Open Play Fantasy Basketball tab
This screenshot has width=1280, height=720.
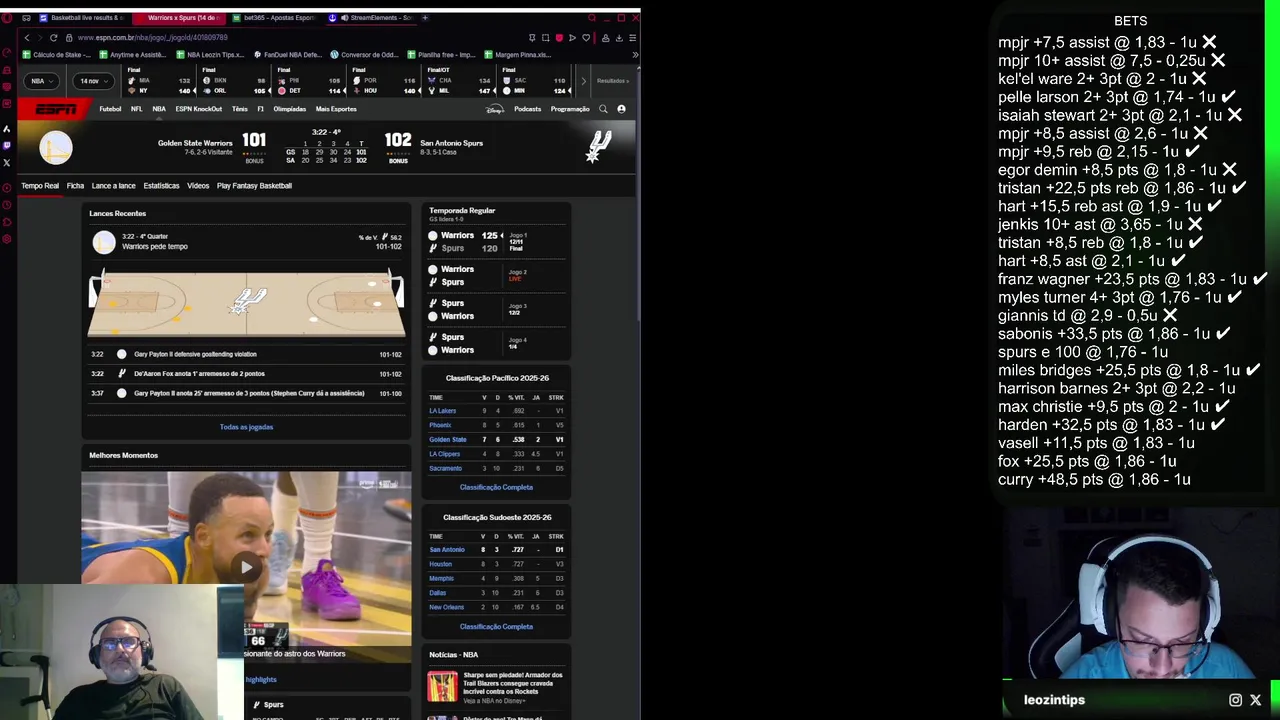pos(254,186)
